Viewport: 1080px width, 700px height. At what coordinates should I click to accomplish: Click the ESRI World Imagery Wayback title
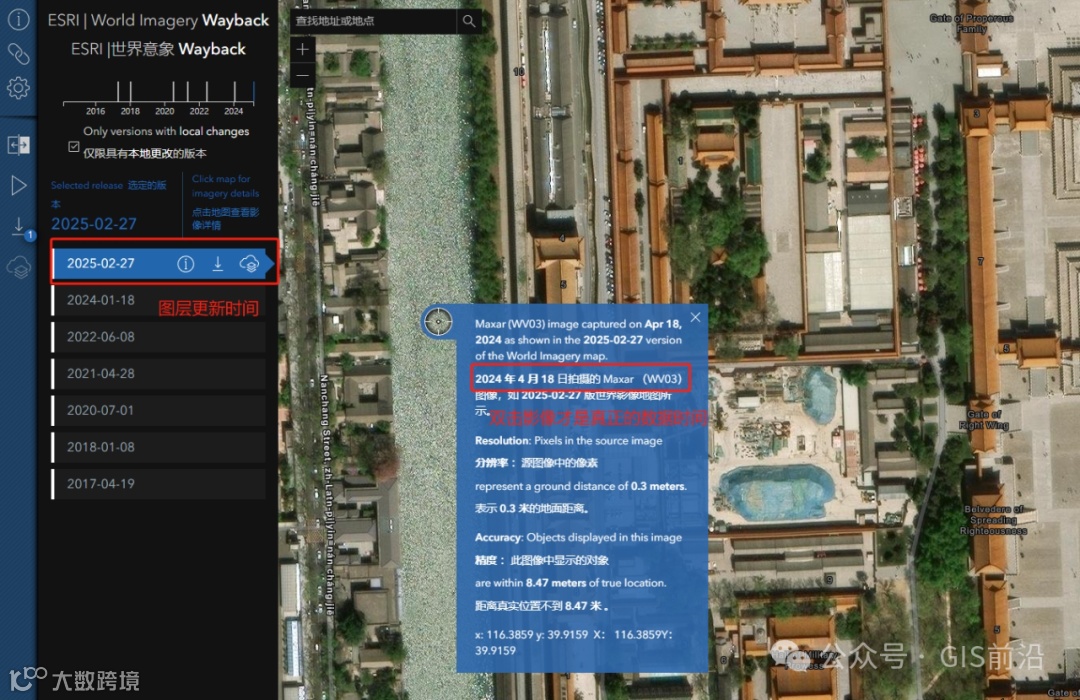pyautogui.click(x=158, y=20)
